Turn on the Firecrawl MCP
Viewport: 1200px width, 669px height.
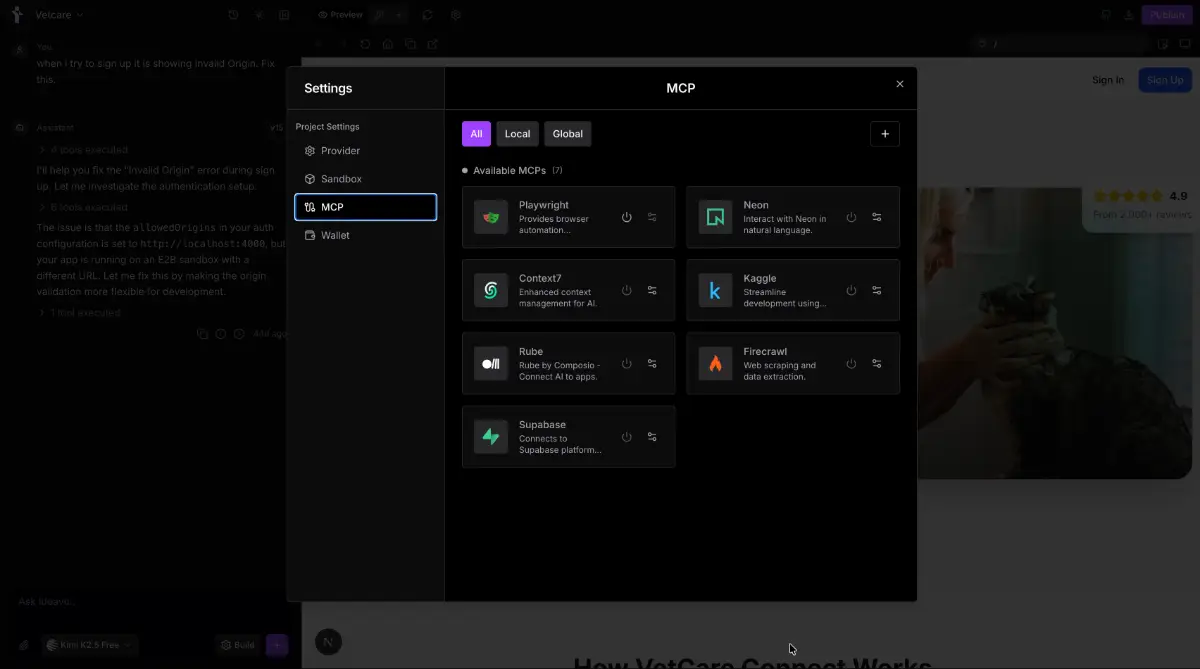tap(851, 363)
